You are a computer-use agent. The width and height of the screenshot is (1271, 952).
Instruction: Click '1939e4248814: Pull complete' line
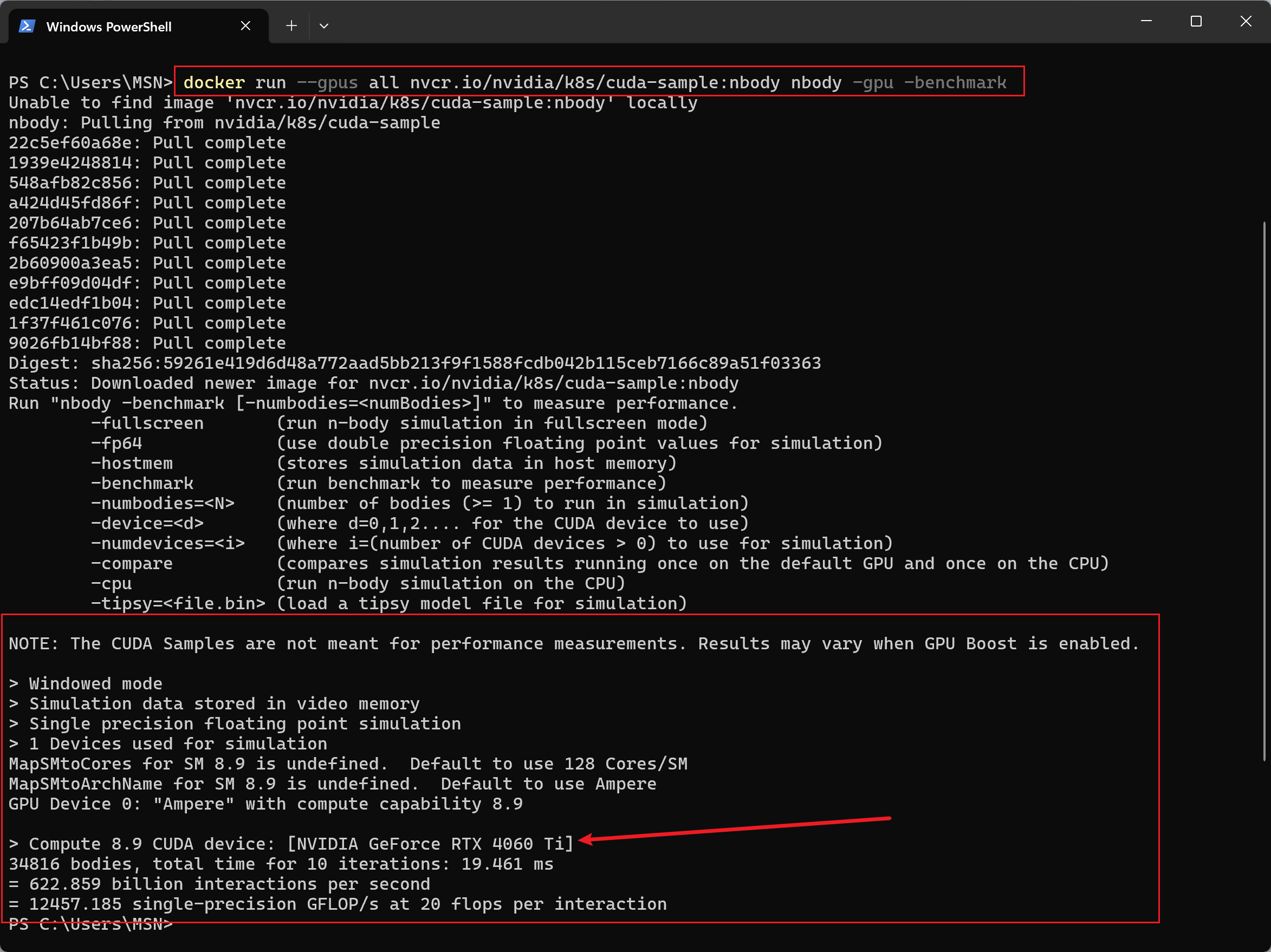147,162
